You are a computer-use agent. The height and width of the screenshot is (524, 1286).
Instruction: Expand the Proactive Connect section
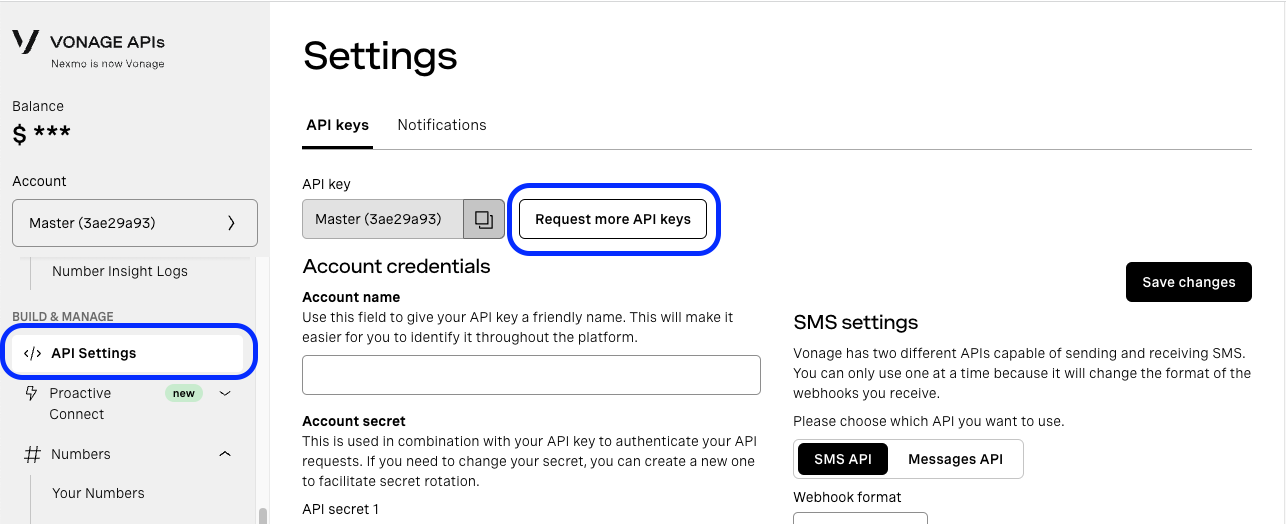coord(225,393)
